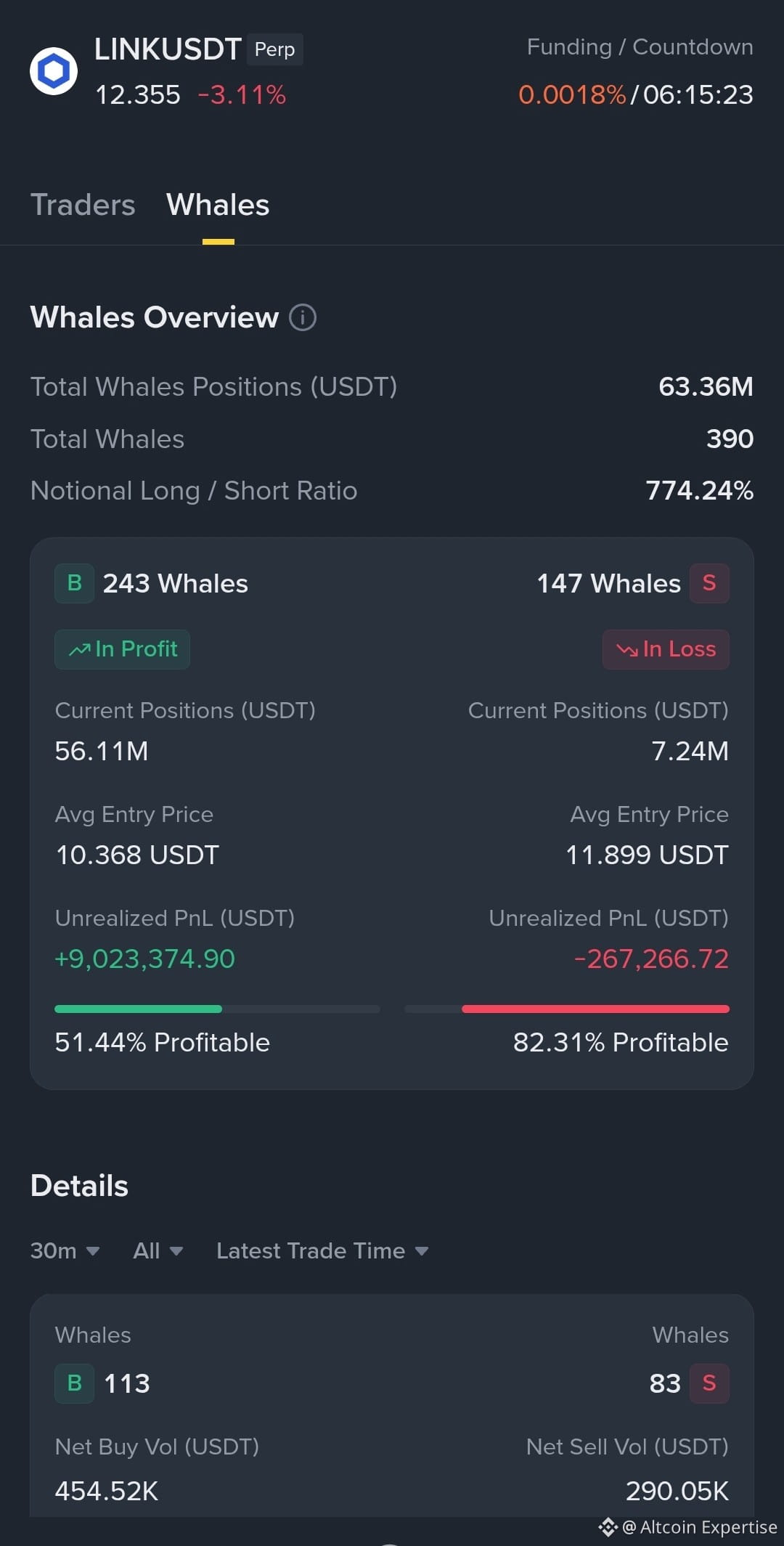
Task: Open the 30m time interval dropdown
Action: coord(65,1250)
